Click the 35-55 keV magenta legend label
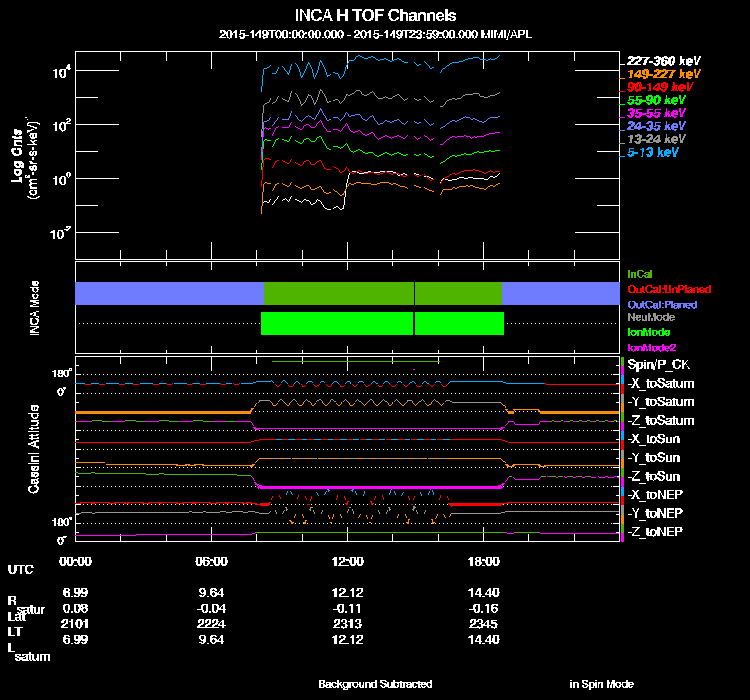 [656, 113]
